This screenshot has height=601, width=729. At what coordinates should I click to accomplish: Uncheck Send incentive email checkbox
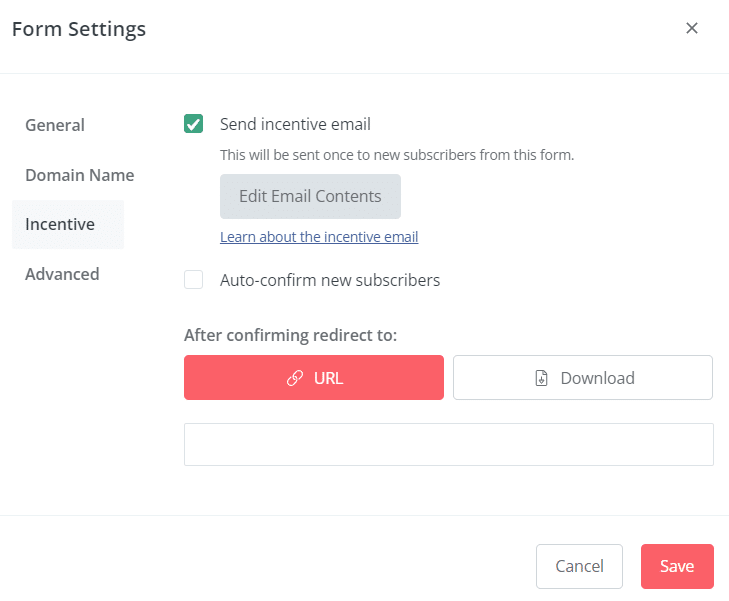(193, 124)
